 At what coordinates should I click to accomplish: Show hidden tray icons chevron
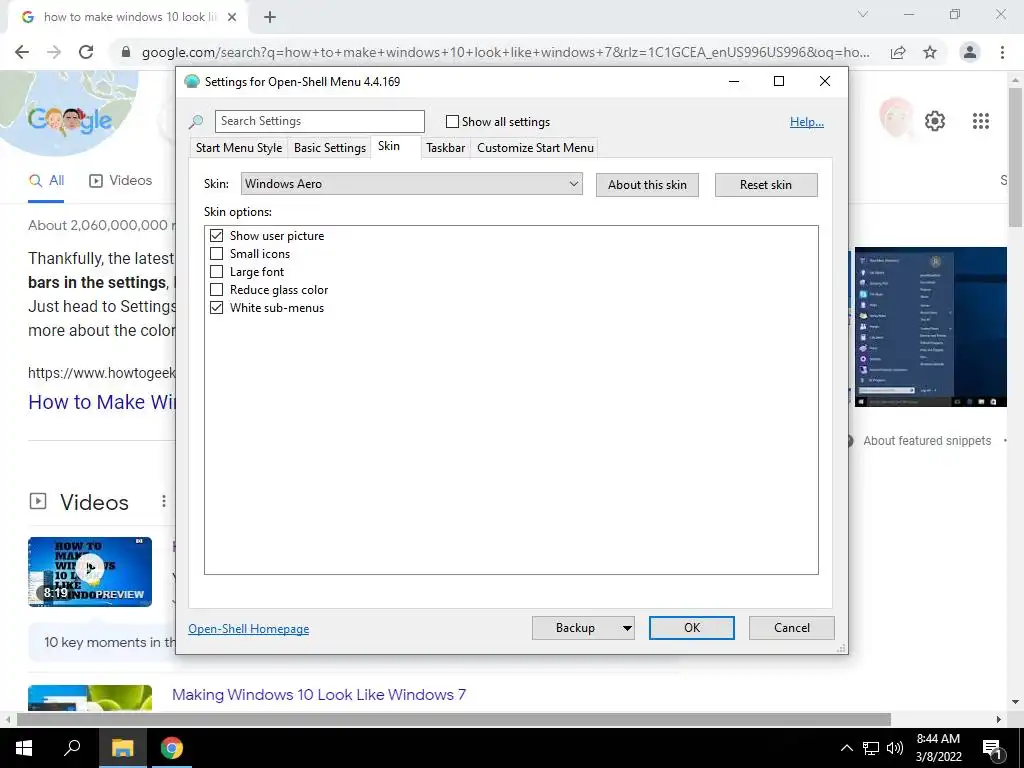pos(846,748)
